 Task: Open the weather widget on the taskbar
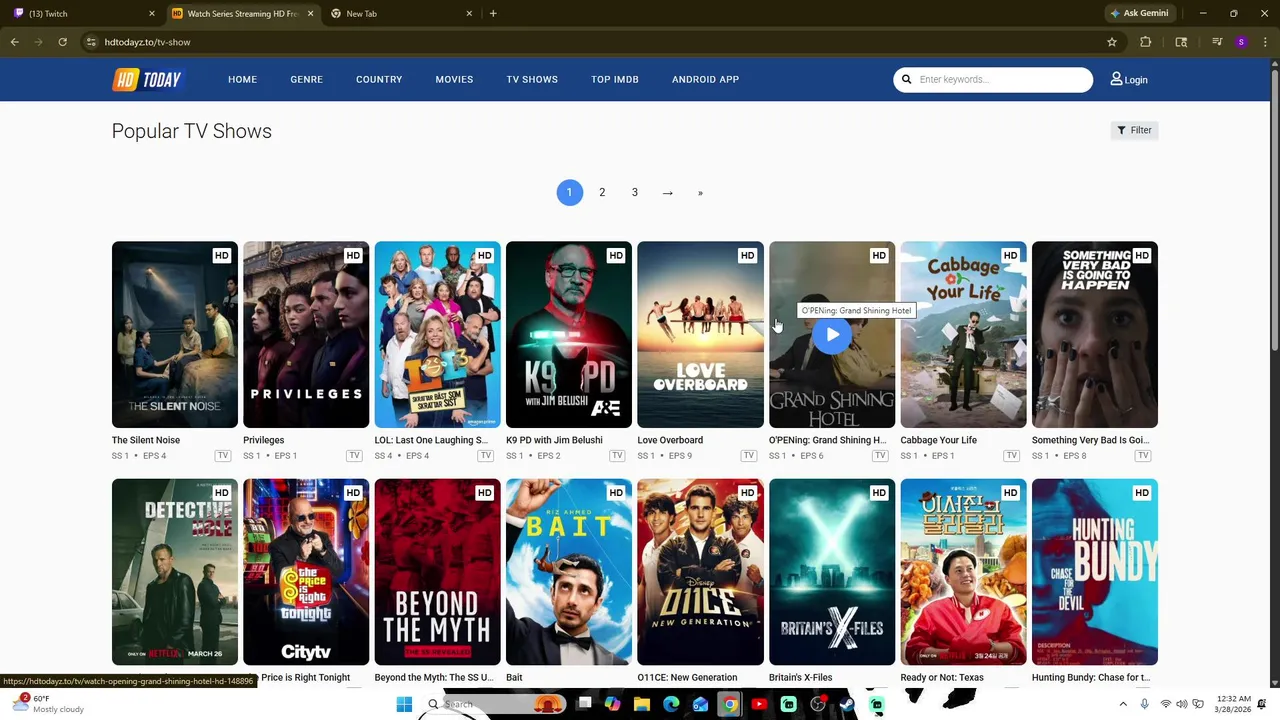point(50,704)
